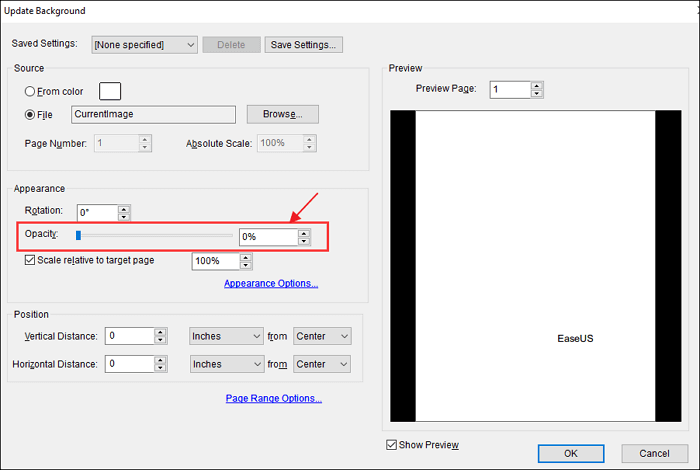700x470 pixels.
Task: Open Horizontal Distance from Center dropdown
Action: 322,364
